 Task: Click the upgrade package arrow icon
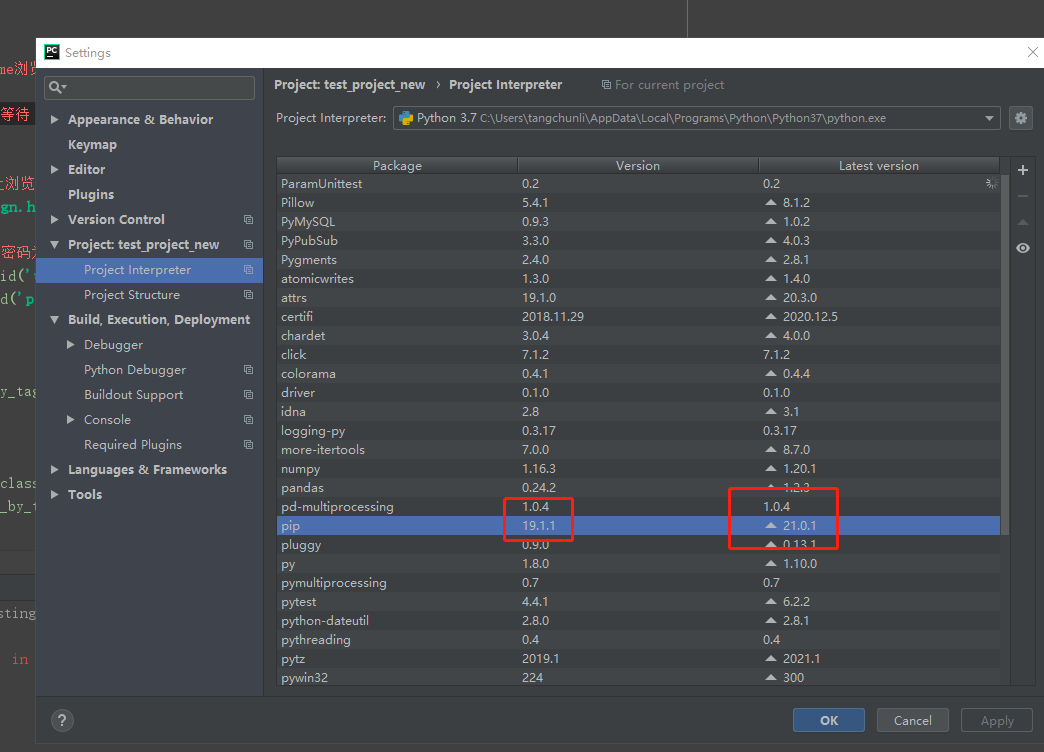1023,222
